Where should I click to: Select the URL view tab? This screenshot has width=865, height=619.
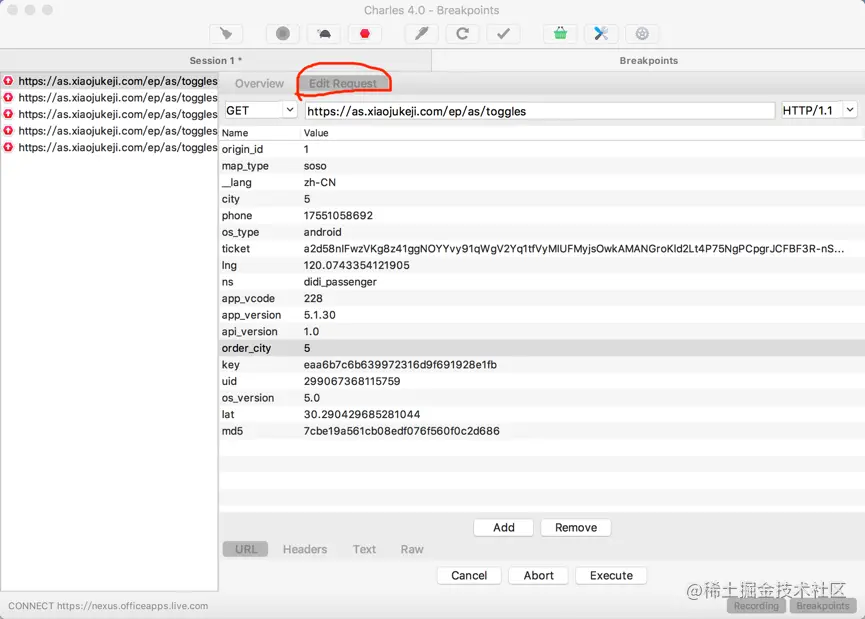click(x=246, y=549)
